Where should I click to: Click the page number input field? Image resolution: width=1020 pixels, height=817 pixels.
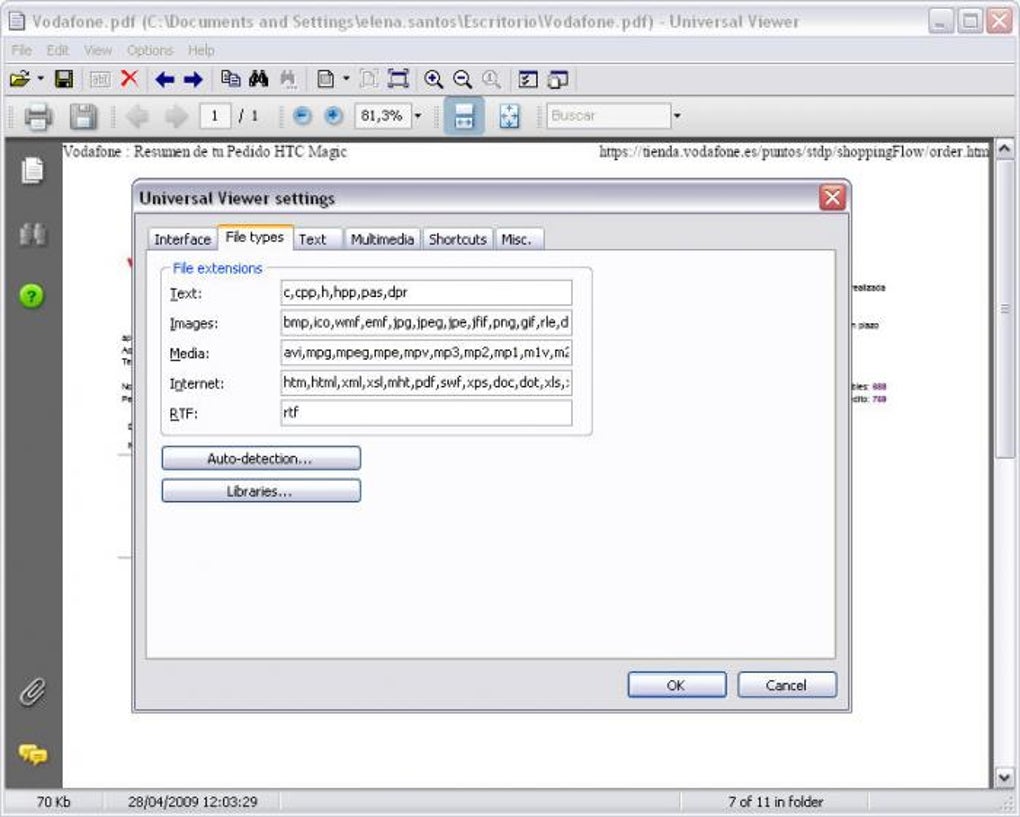[x=215, y=116]
